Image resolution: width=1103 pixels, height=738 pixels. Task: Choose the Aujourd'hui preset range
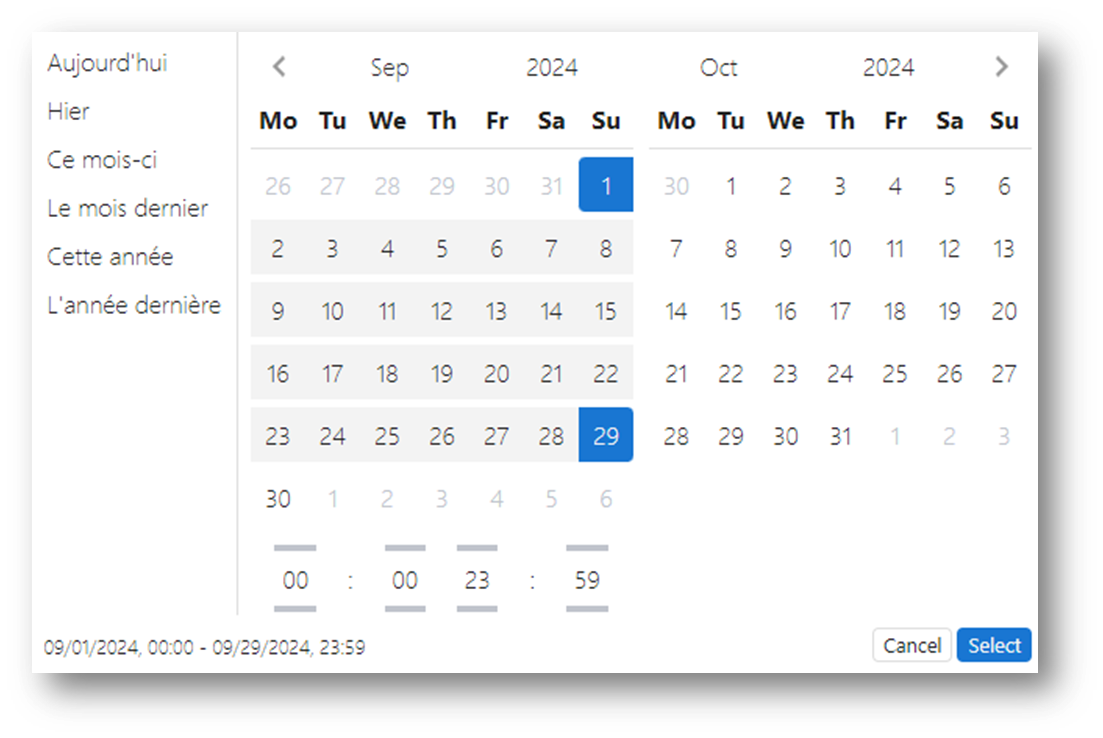coord(107,63)
